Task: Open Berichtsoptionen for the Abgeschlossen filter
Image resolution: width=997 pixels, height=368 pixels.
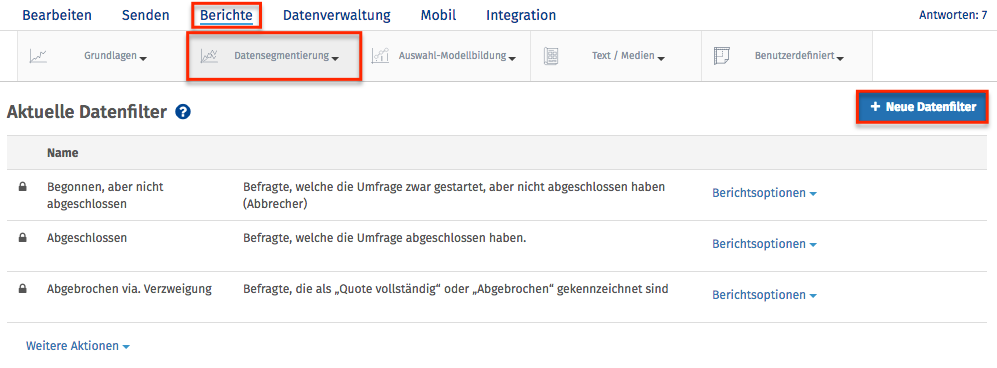Action: pos(764,244)
